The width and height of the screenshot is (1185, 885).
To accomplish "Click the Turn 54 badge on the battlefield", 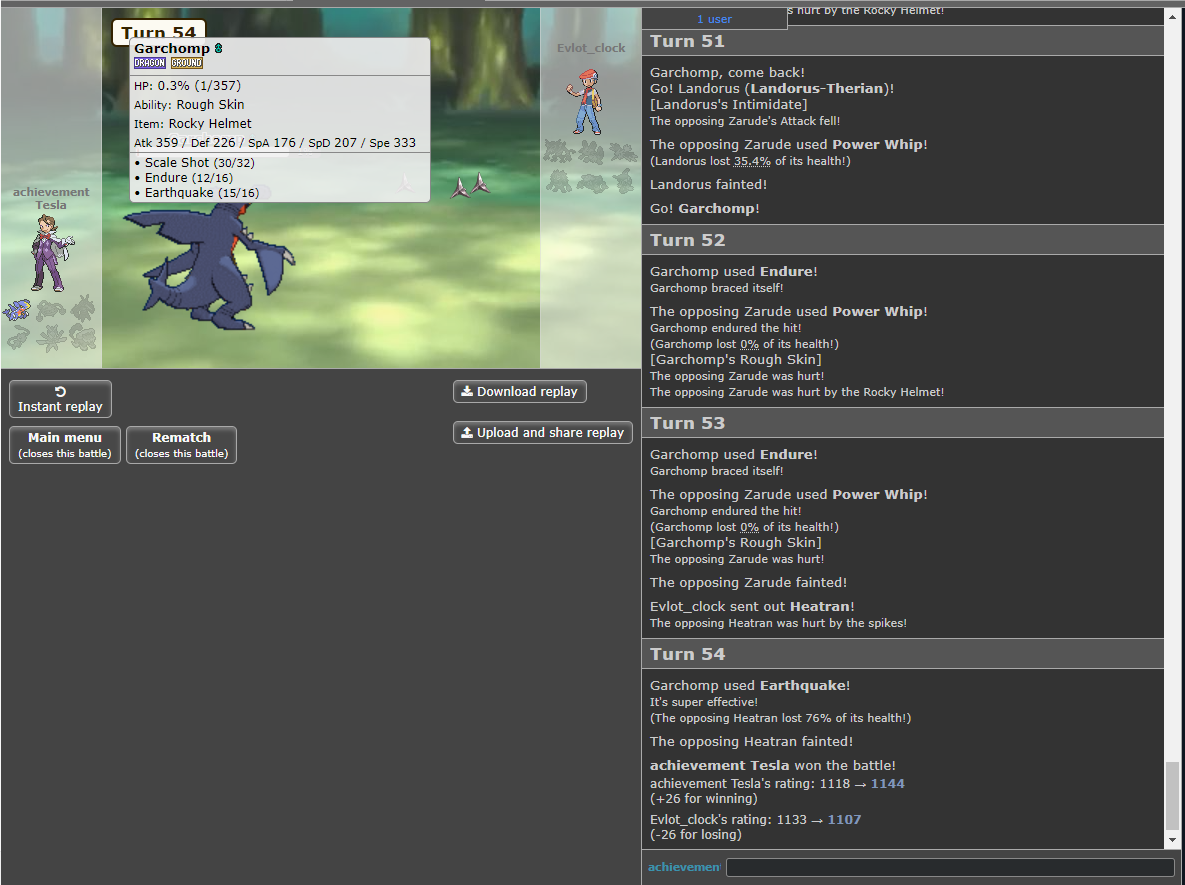I will point(159,30).
